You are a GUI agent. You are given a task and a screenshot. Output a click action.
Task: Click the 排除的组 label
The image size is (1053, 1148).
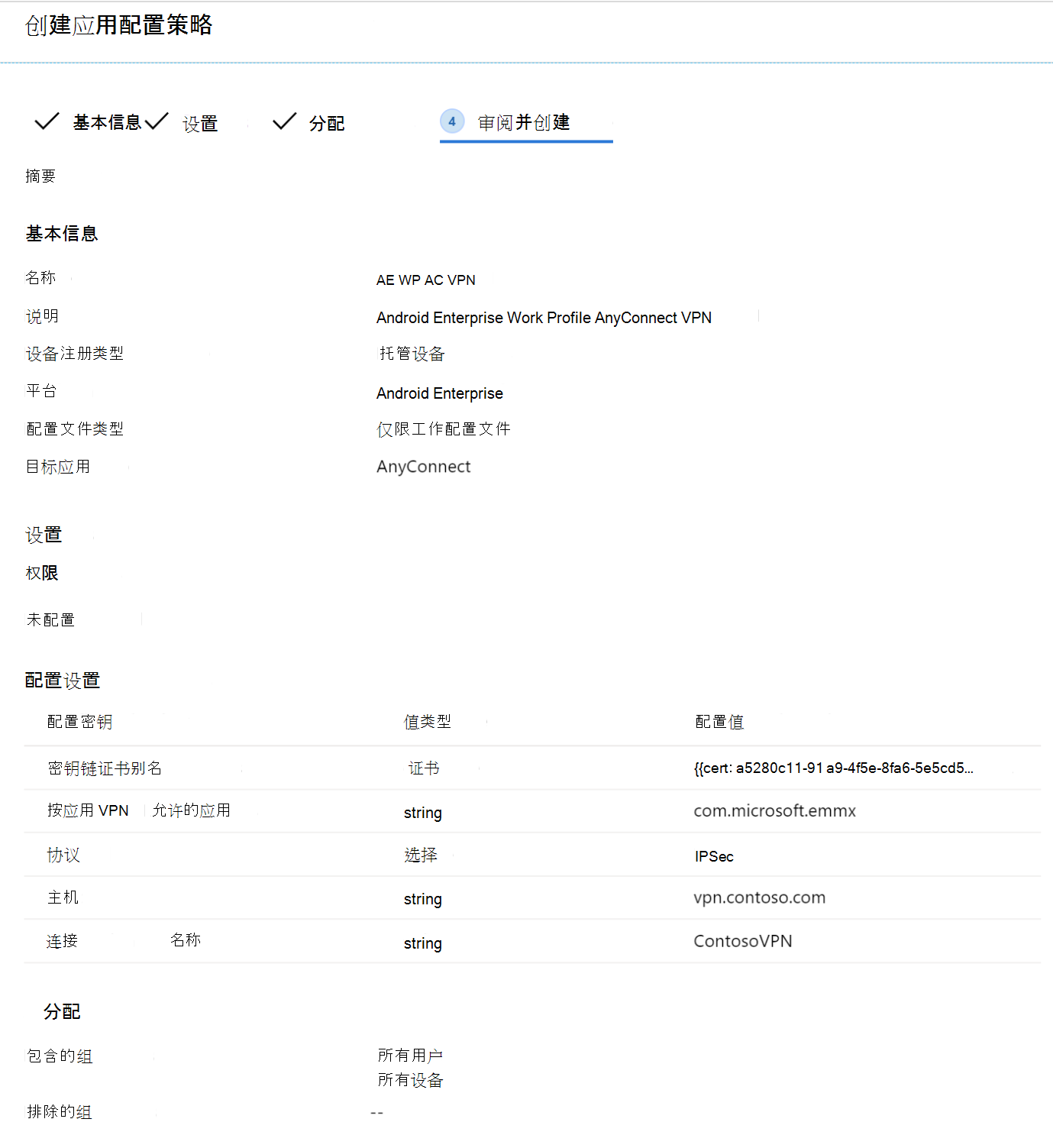coord(60,1112)
